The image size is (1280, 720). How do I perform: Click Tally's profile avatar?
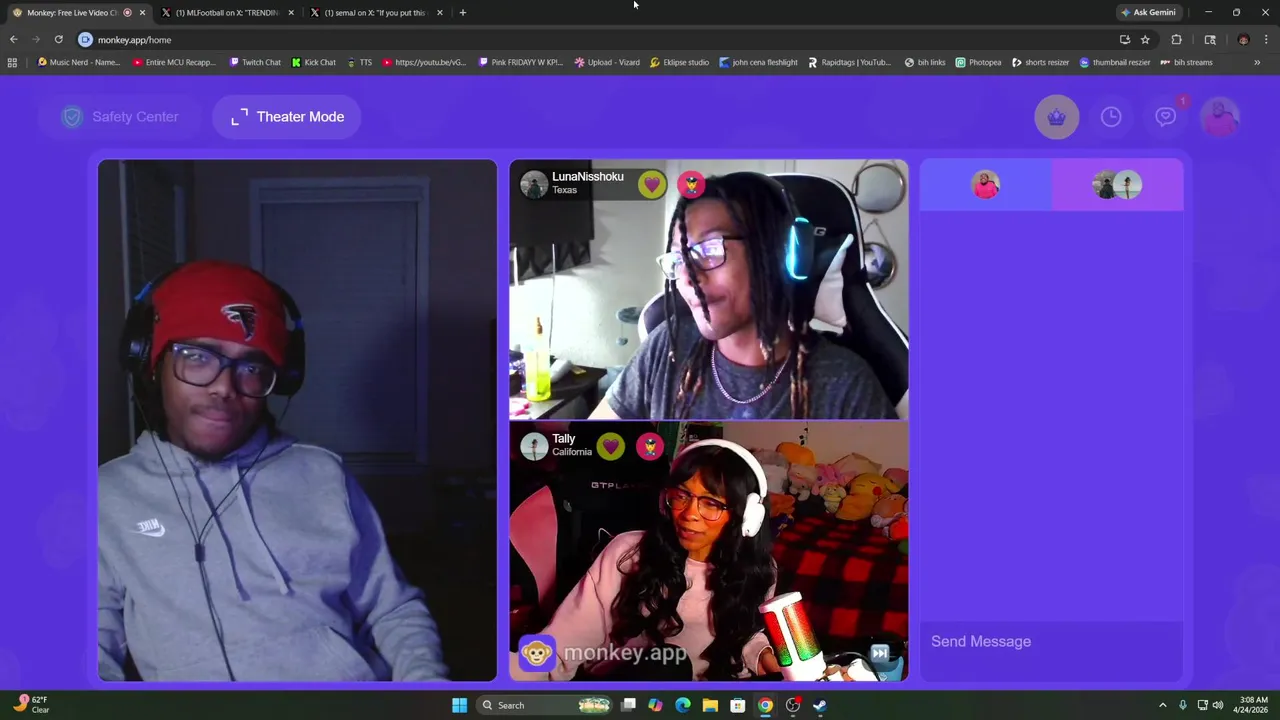[533, 446]
